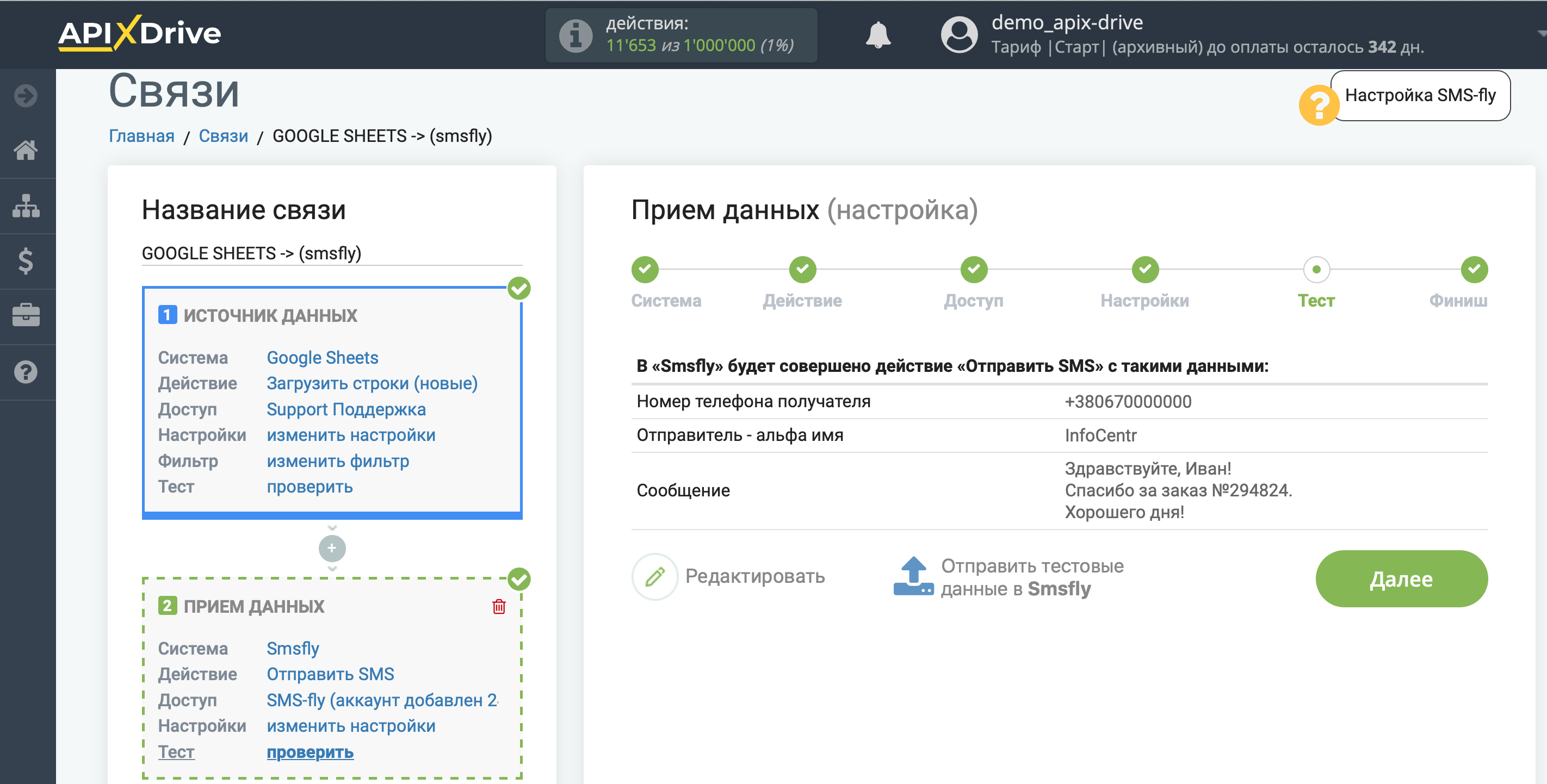The image size is (1547, 784).
Task: Open the briefcase icon in sidebar
Action: 26,315
